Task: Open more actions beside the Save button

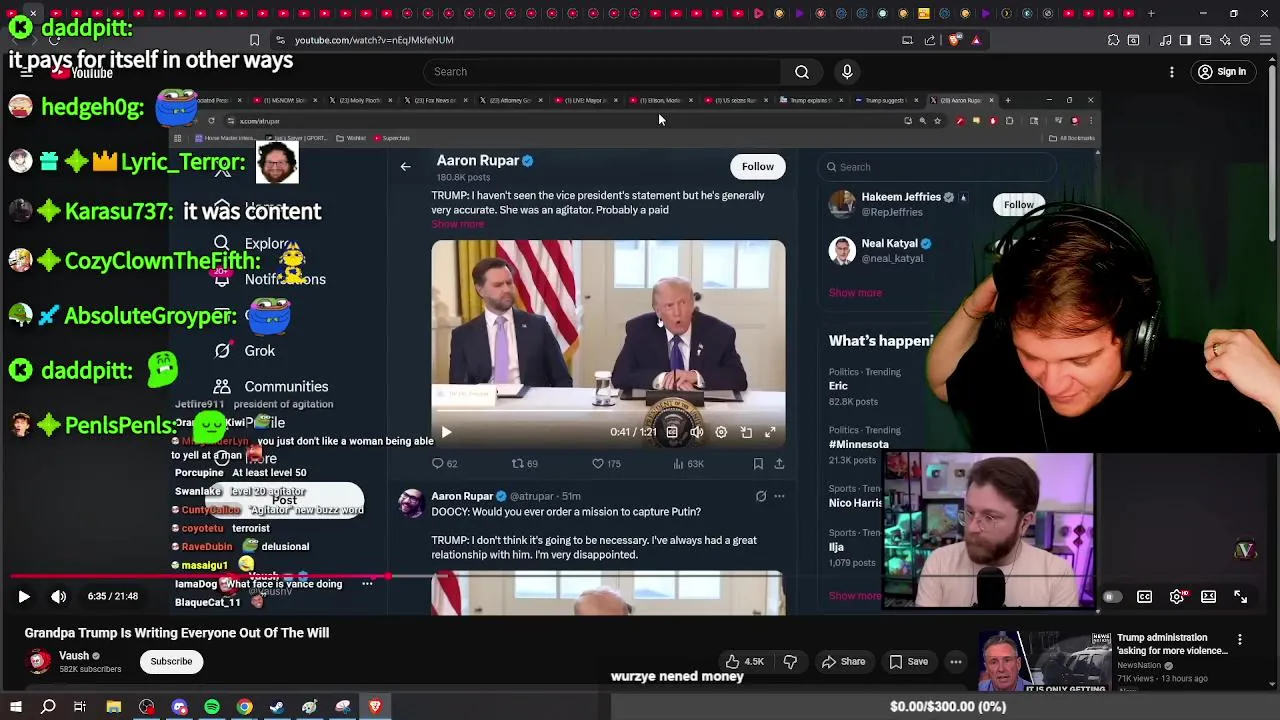Action: tap(956, 661)
